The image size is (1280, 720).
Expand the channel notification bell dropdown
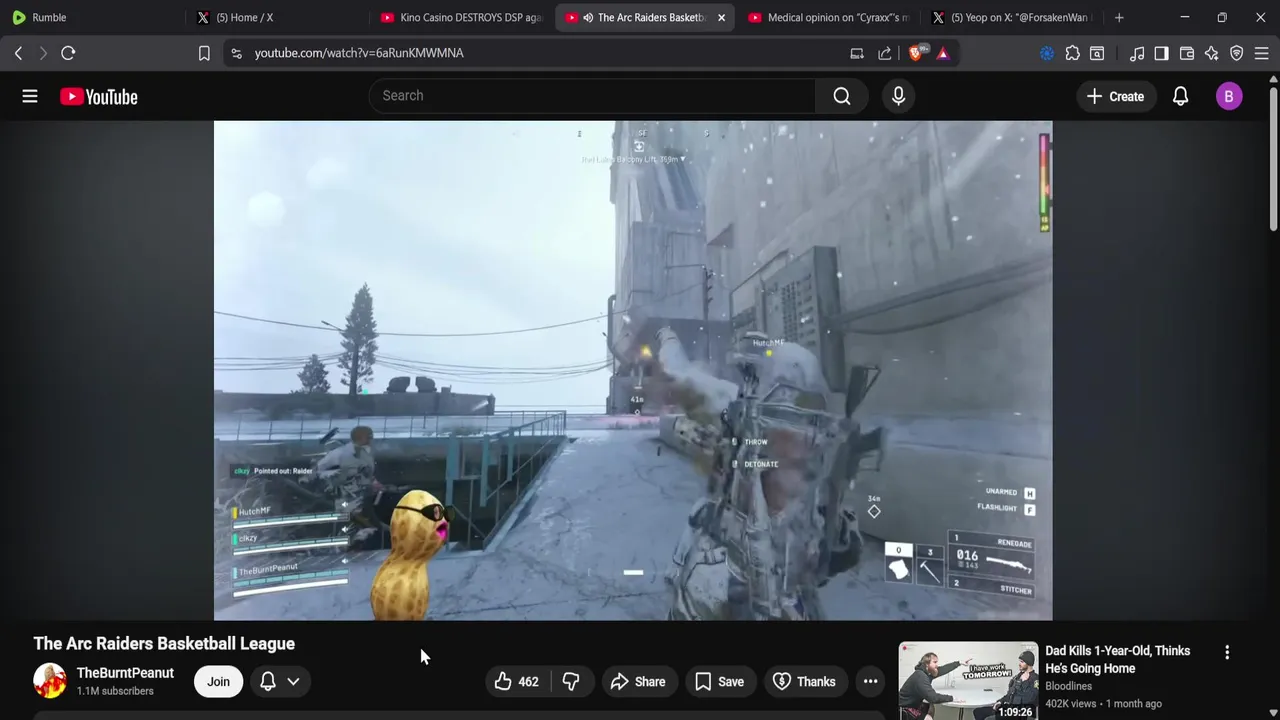click(x=280, y=682)
